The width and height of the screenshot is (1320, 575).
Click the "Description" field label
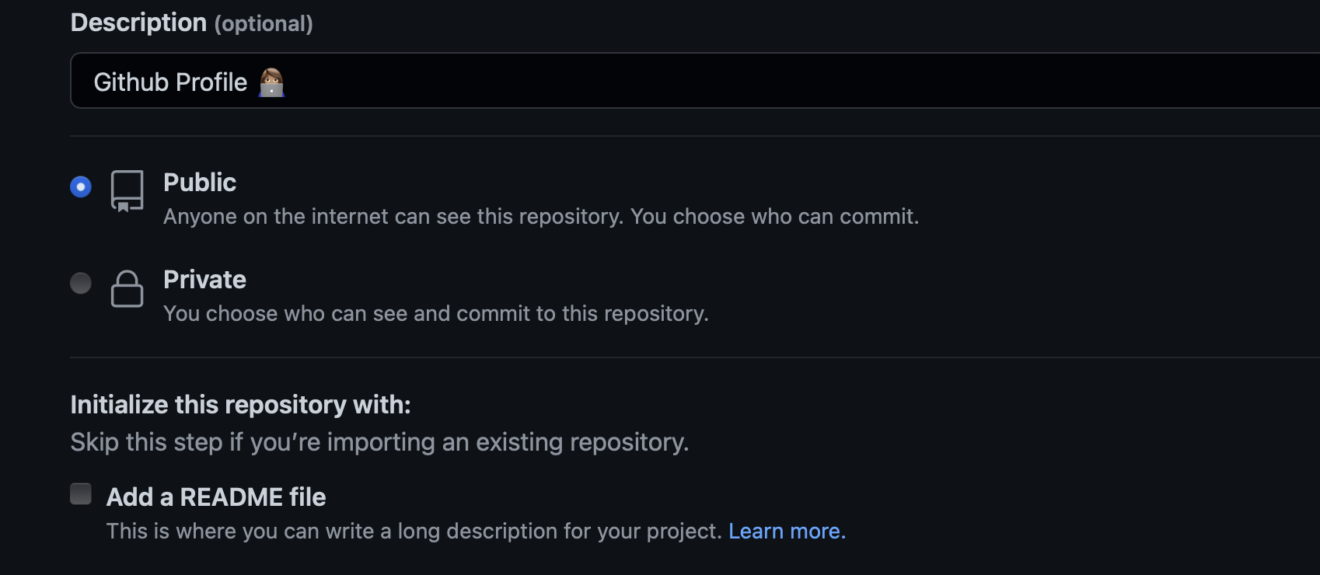138,22
